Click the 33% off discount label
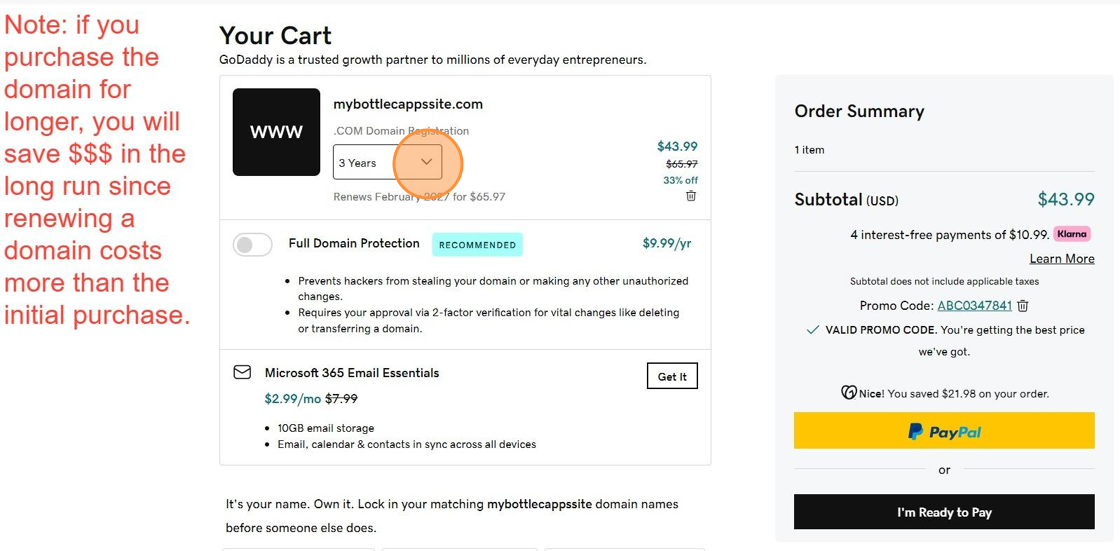This screenshot has height=551, width=1120. pyautogui.click(x=680, y=180)
